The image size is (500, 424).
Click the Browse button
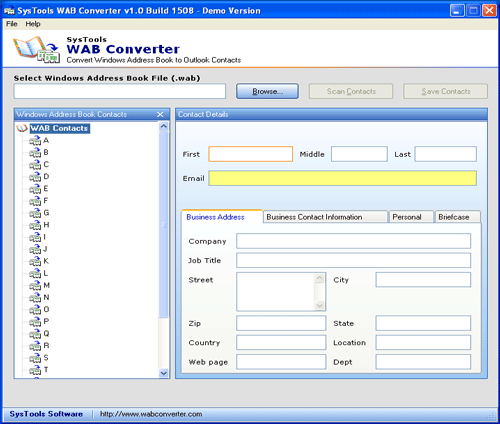[267, 91]
